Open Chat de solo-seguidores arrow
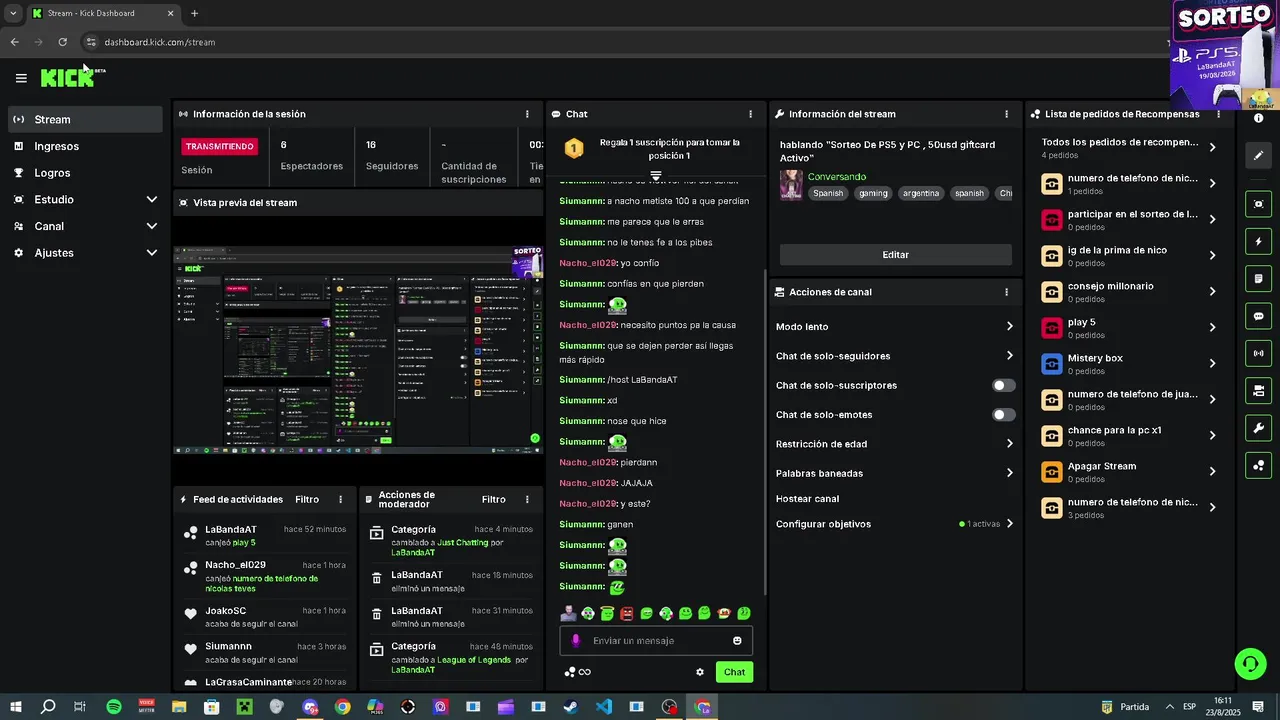 click(1009, 355)
